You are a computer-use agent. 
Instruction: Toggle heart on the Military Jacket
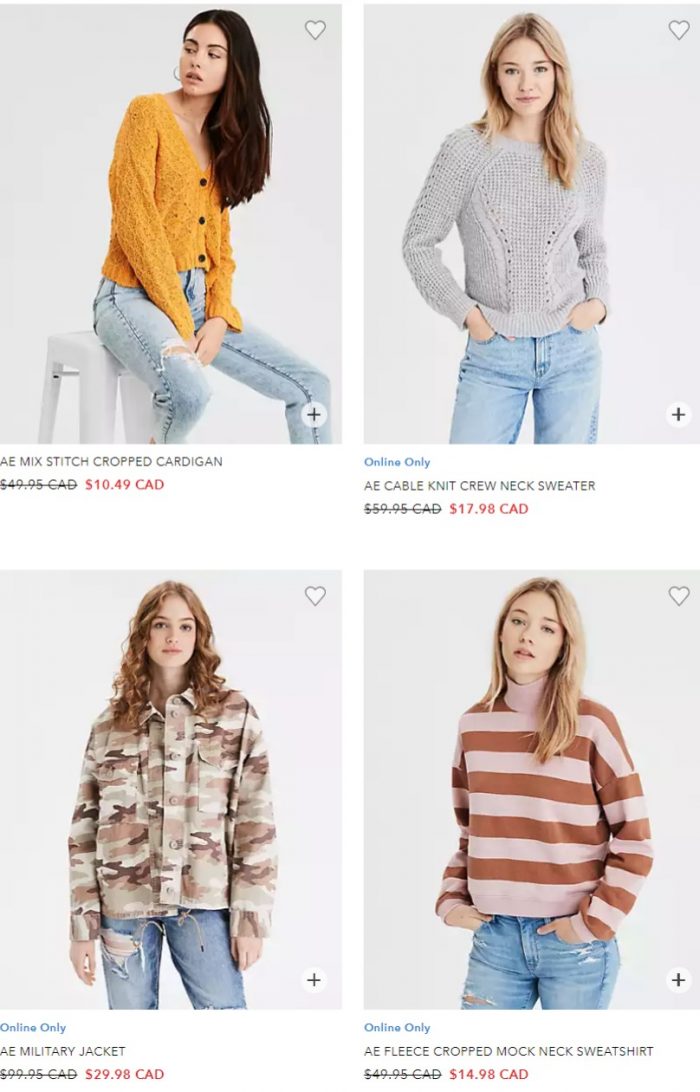tap(315, 595)
